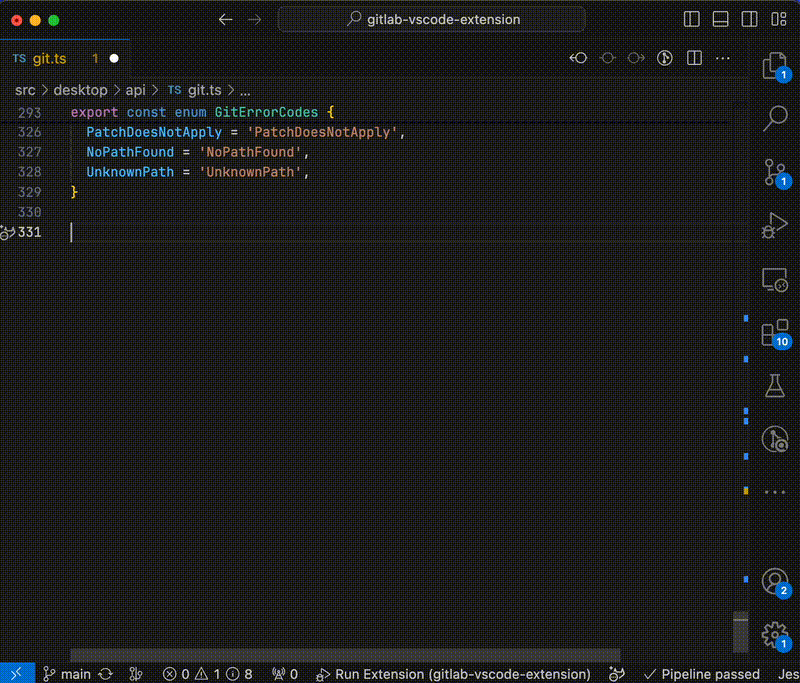Open the GitLens inspect view icon
Viewport: 800px width, 683px height.
coord(775,439)
